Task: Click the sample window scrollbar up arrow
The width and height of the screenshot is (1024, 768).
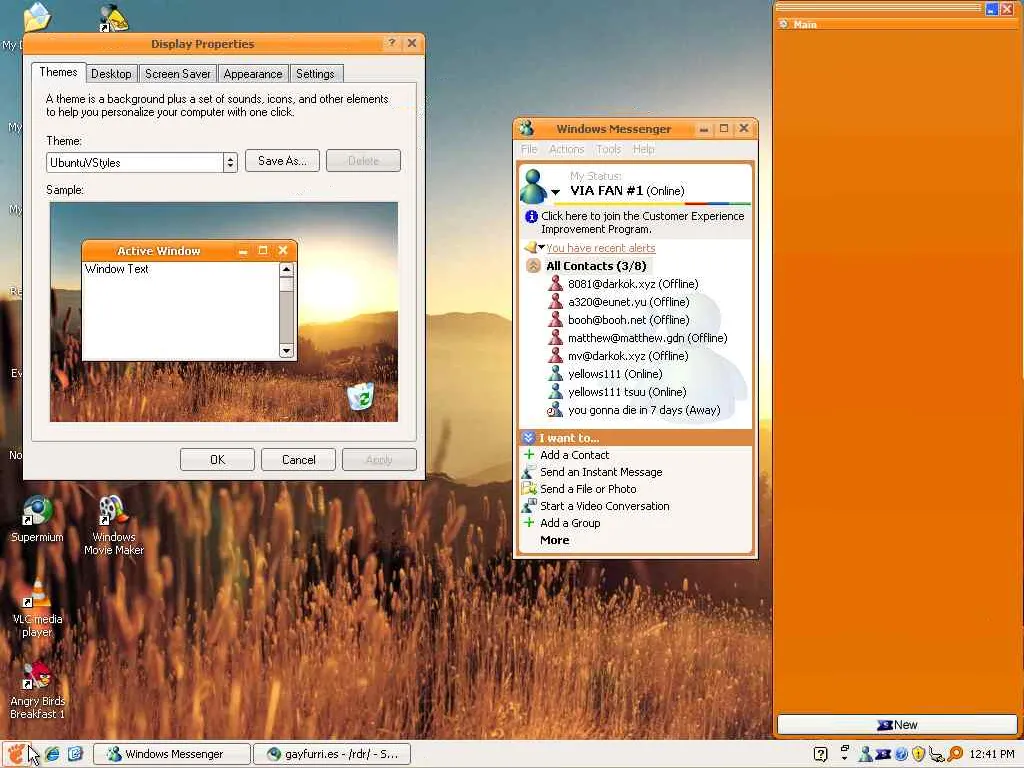Action: coord(286,269)
